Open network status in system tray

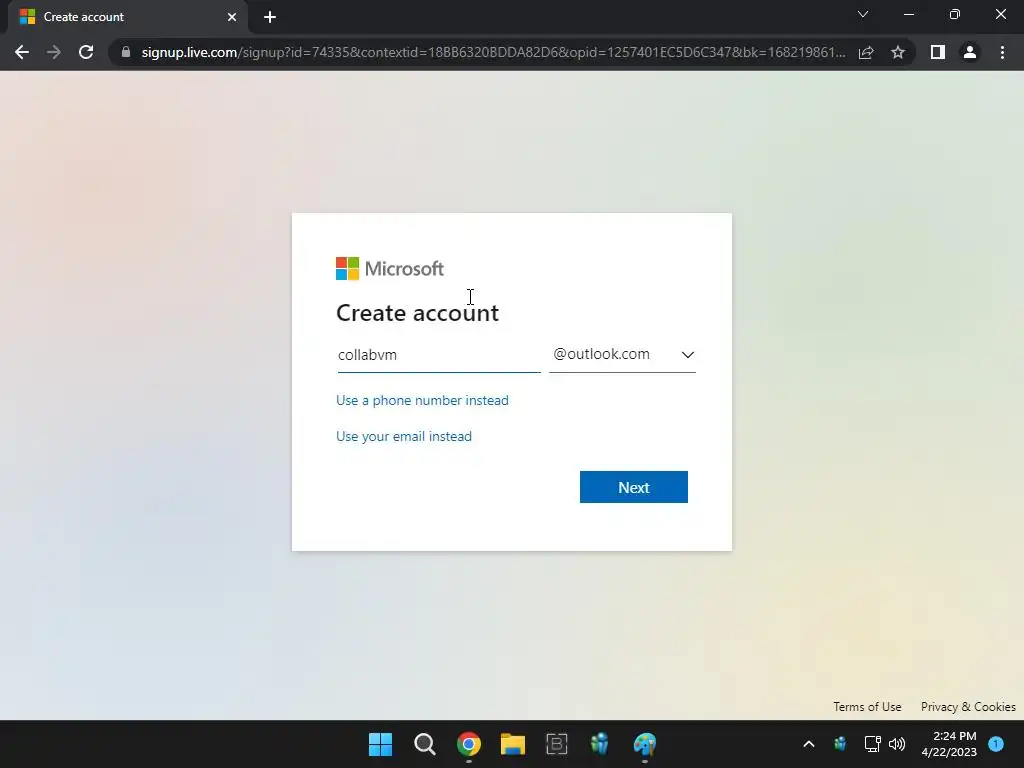click(x=872, y=744)
